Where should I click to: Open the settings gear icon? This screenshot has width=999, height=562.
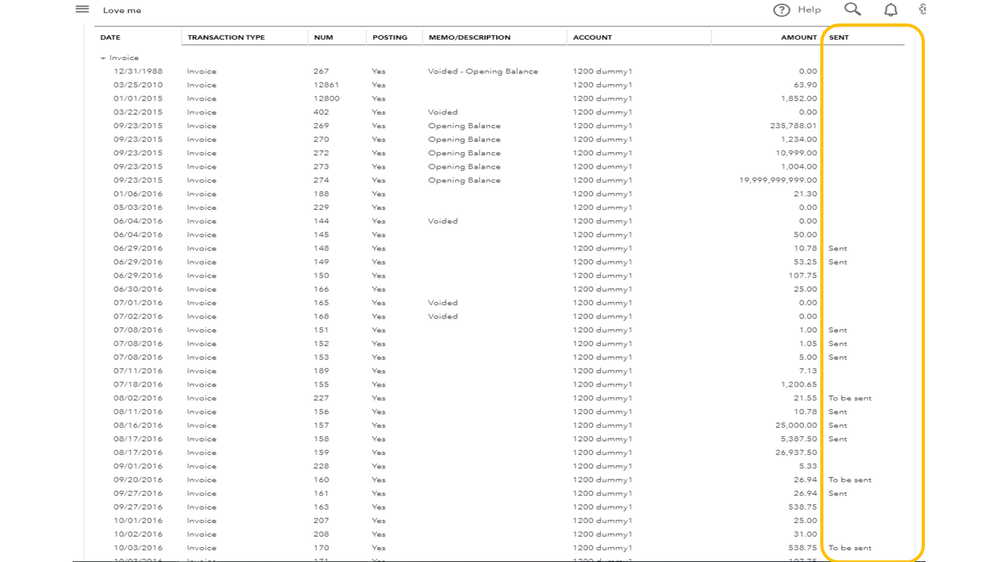point(922,9)
